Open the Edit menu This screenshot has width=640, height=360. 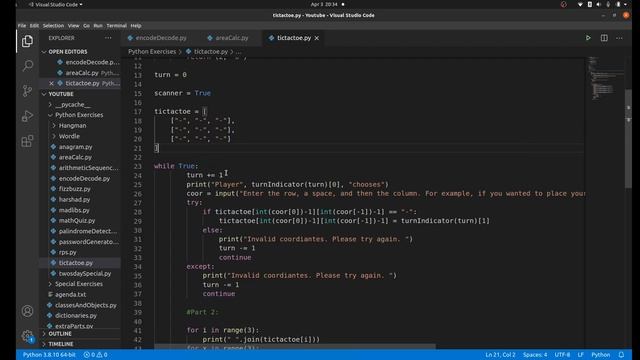[34, 26]
